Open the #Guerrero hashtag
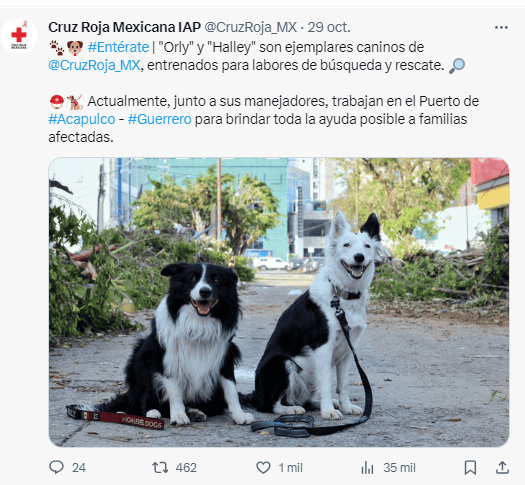Screen dimensions: 525x485 [159, 119]
